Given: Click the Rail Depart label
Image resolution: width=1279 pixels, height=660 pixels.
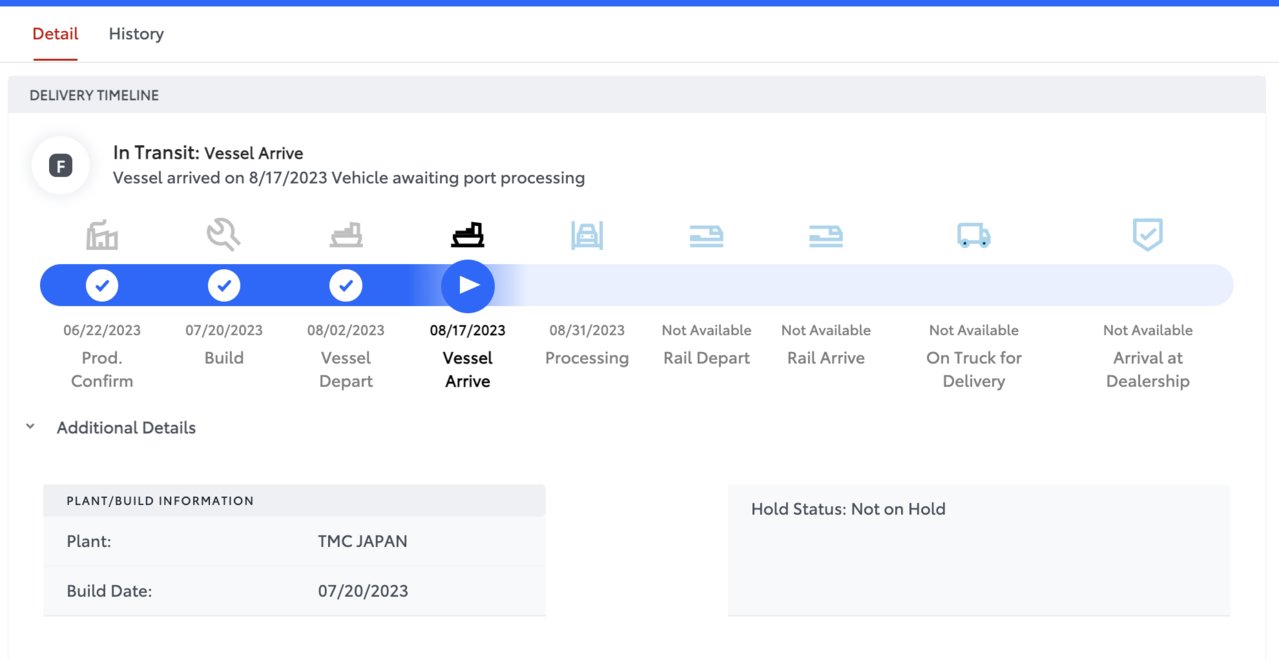Looking at the screenshot, I should click(706, 358).
